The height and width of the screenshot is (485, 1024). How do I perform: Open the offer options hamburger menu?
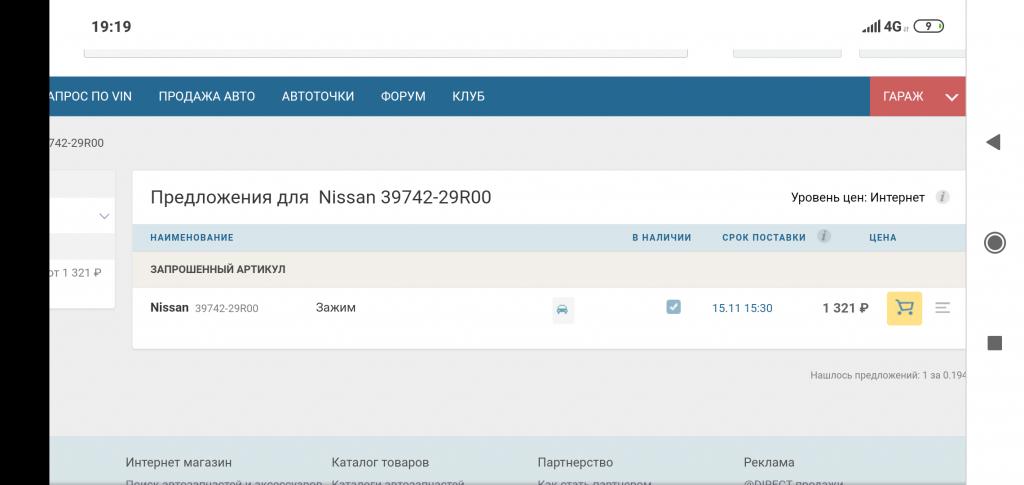pyautogui.click(x=942, y=308)
